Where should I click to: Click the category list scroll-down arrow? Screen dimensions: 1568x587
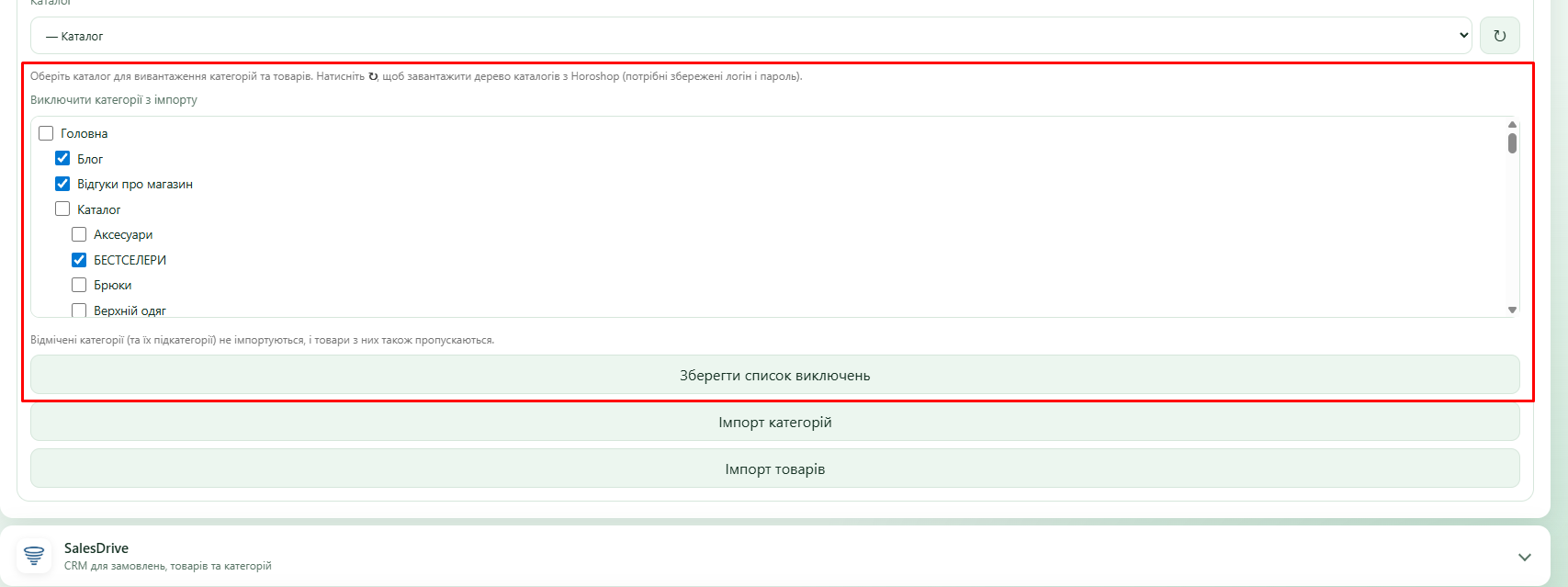(1512, 310)
